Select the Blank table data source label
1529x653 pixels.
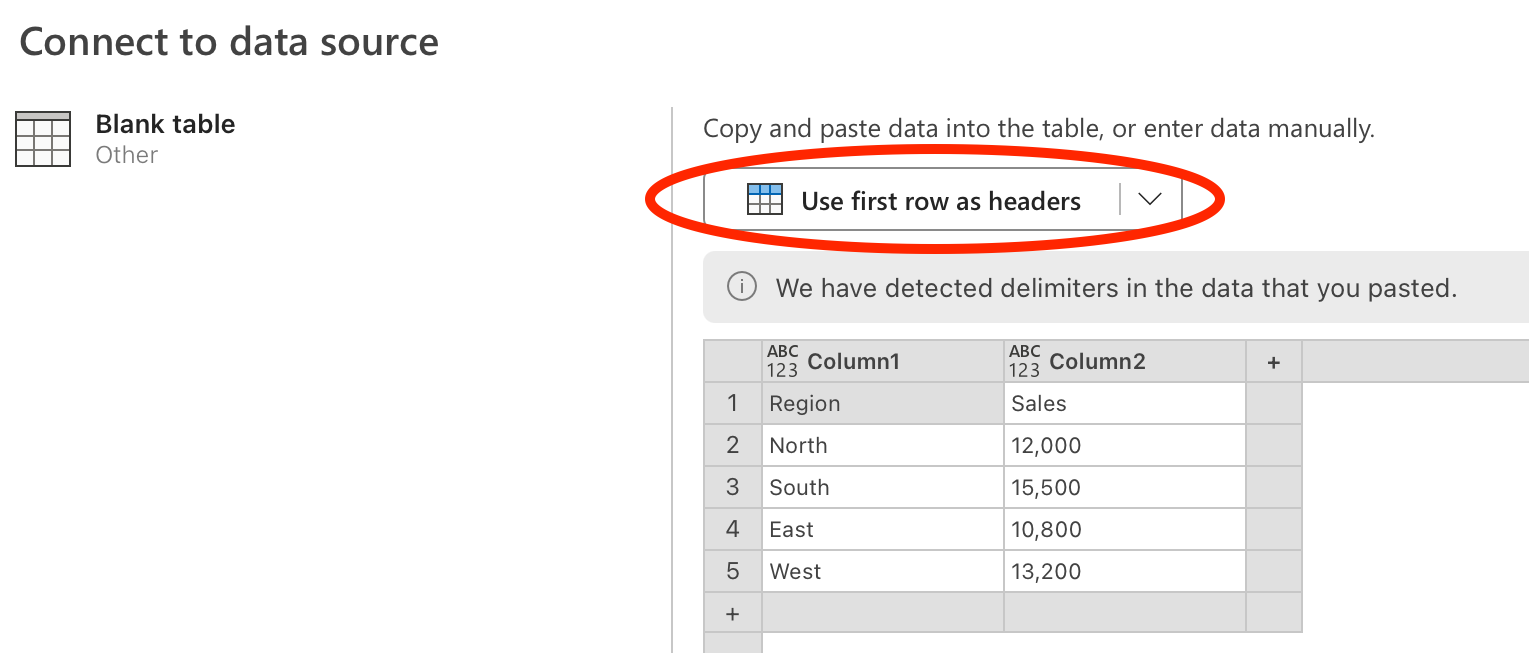(x=165, y=124)
